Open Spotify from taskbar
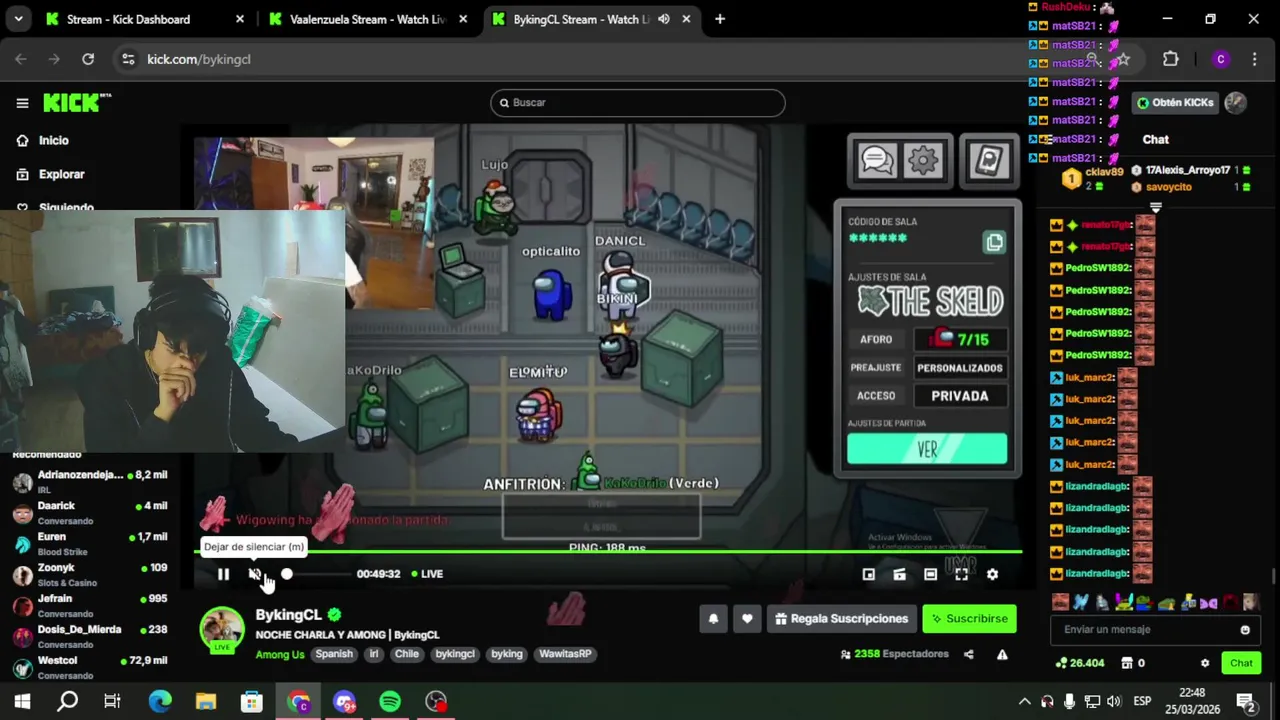Screen dimensions: 1280x720 (390, 701)
